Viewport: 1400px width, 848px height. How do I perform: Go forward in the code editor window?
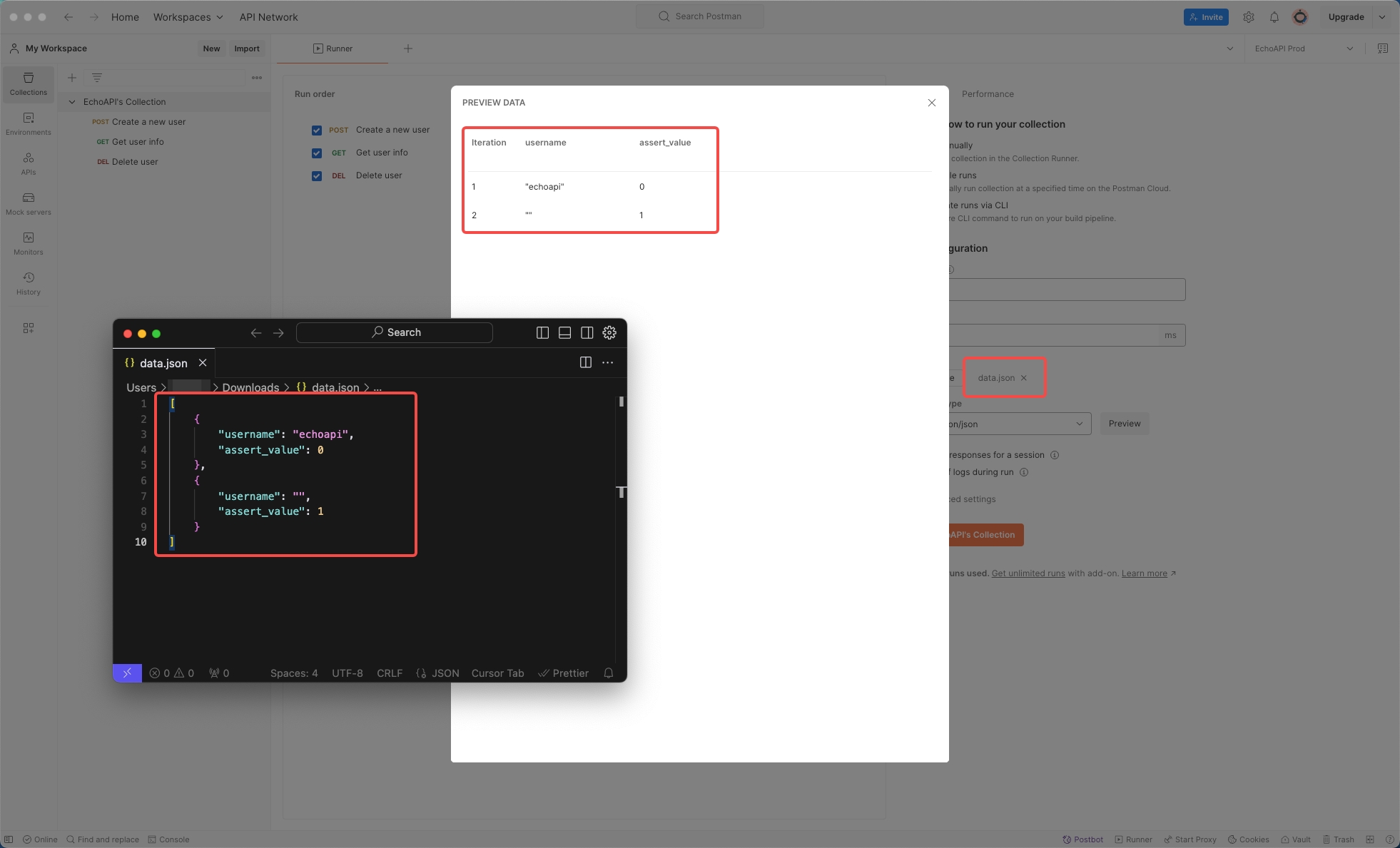coord(278,333)
